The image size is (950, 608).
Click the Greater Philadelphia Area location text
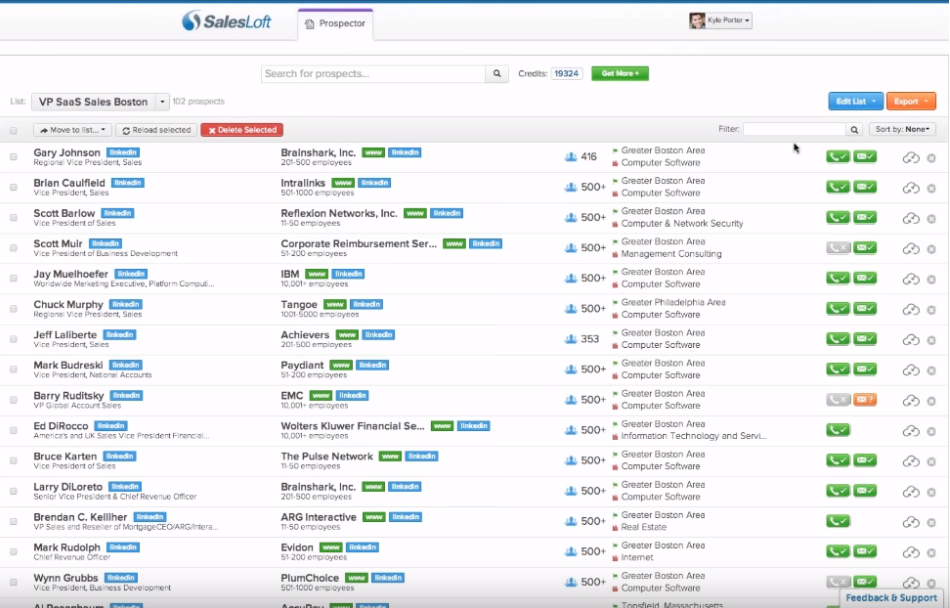[673, 302]
